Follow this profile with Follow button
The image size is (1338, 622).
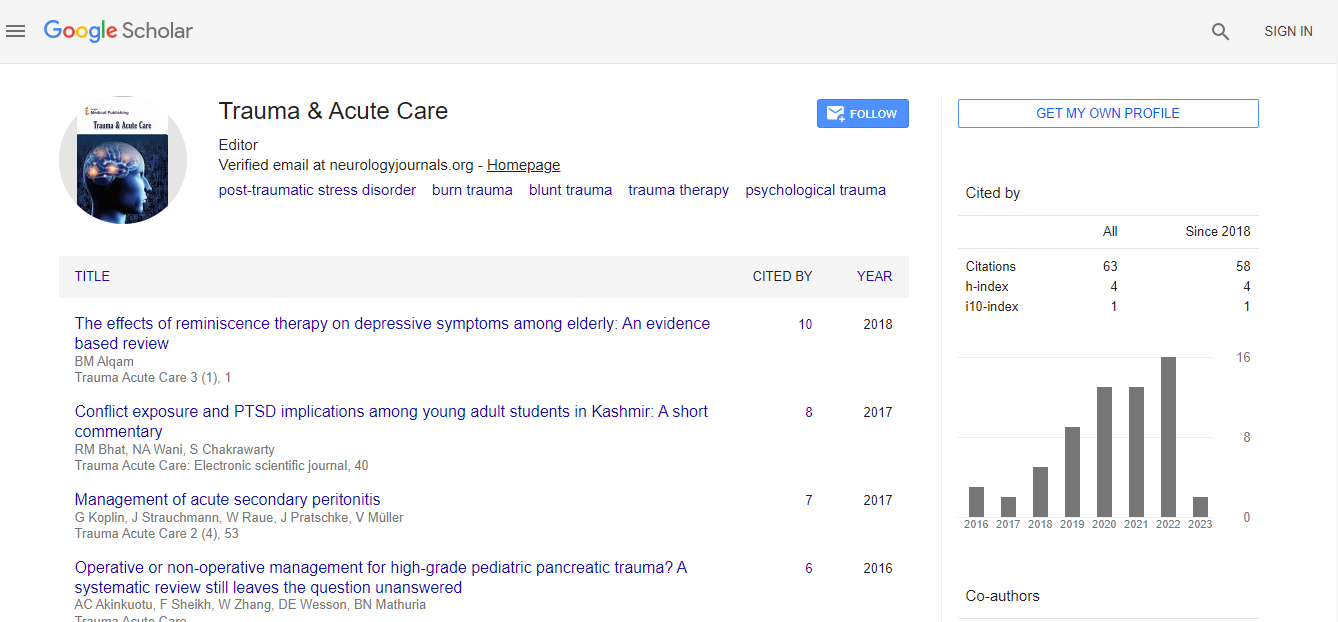click(x=862, y=114)
